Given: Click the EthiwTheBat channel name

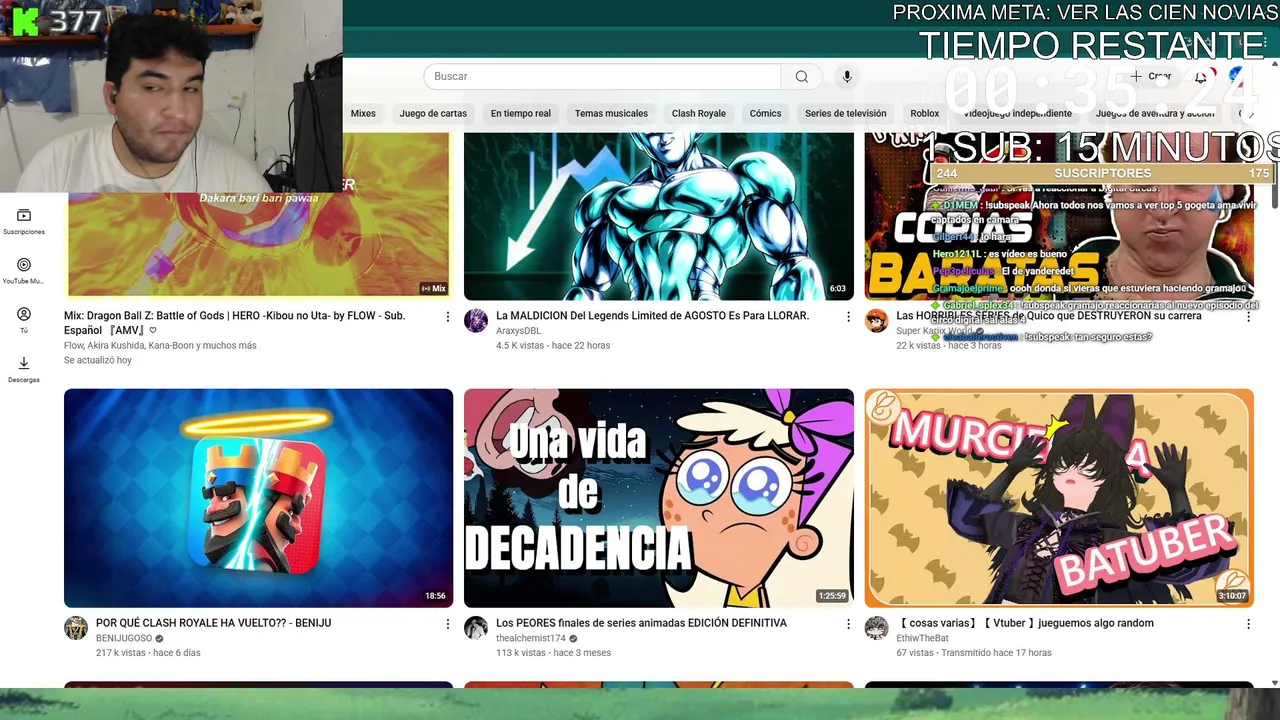Looking at the screenshot, I should click(x=922, y=638).
